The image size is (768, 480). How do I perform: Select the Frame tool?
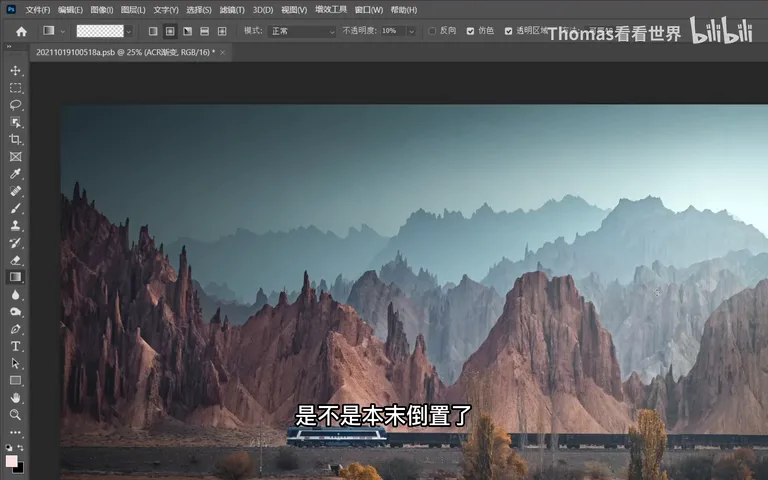point(15,157)
